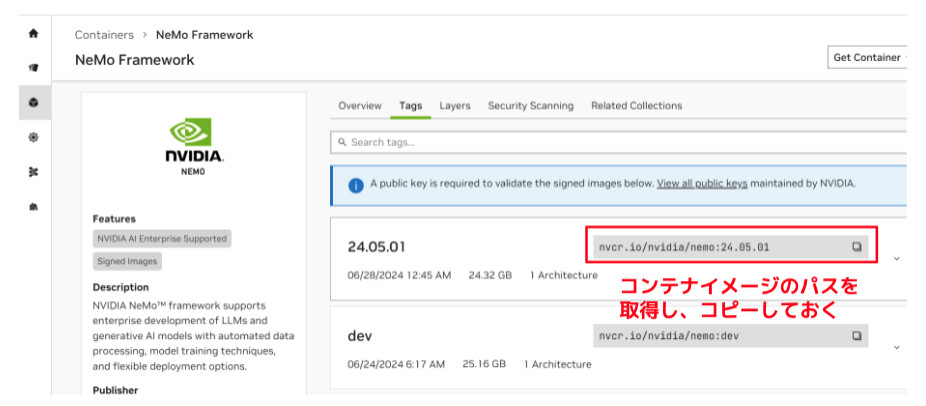
Task: Click the Helm Charts icon in sidebar
Action: coord(34,137)
